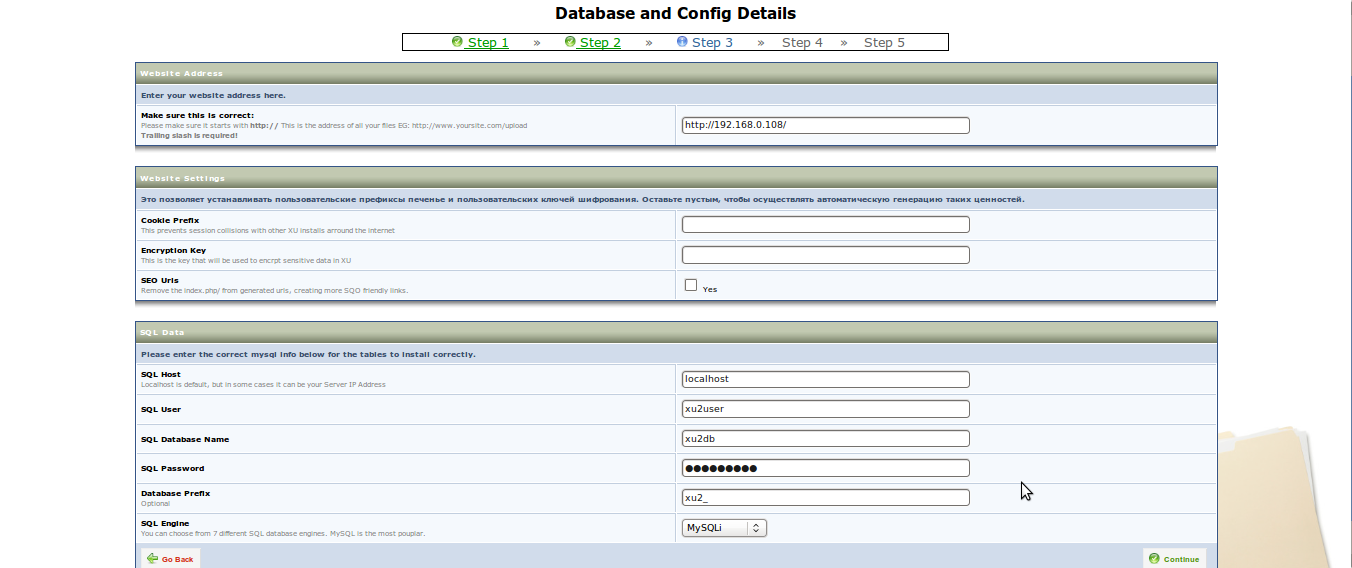This screenshot has width=1352, height=568.
Task: Select the Step 4 label
Action: (x=802, y=43)
